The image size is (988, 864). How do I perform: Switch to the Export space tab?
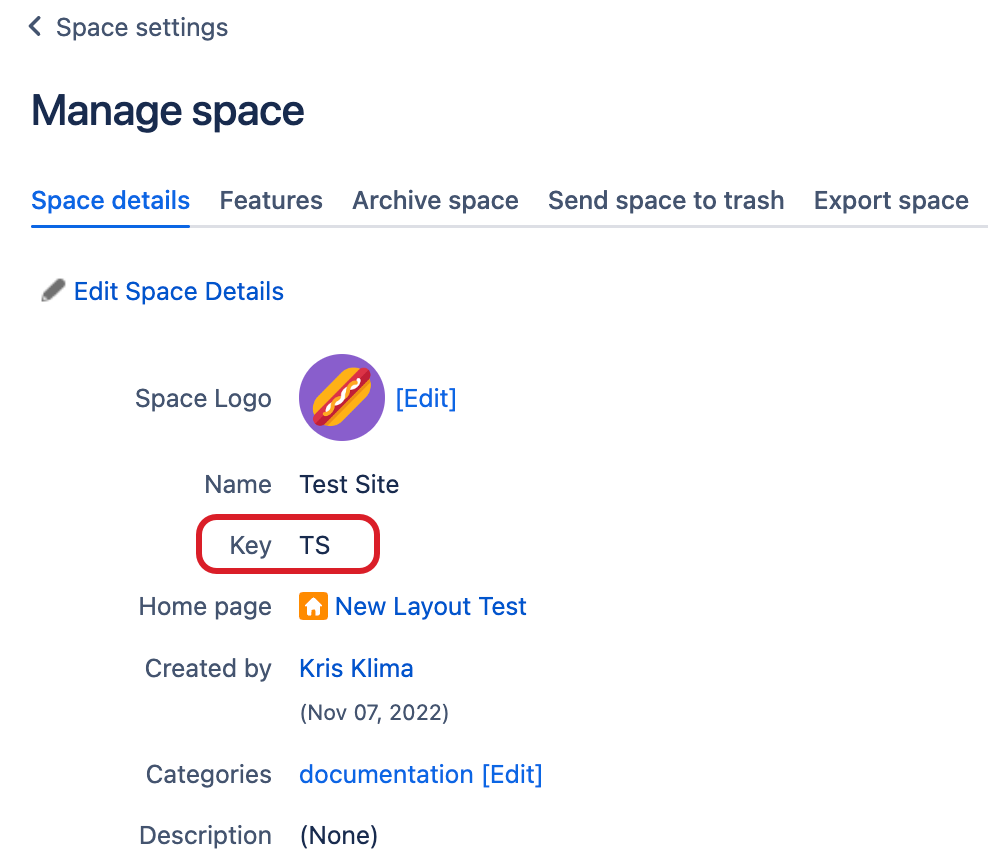(x=891, y=200)
